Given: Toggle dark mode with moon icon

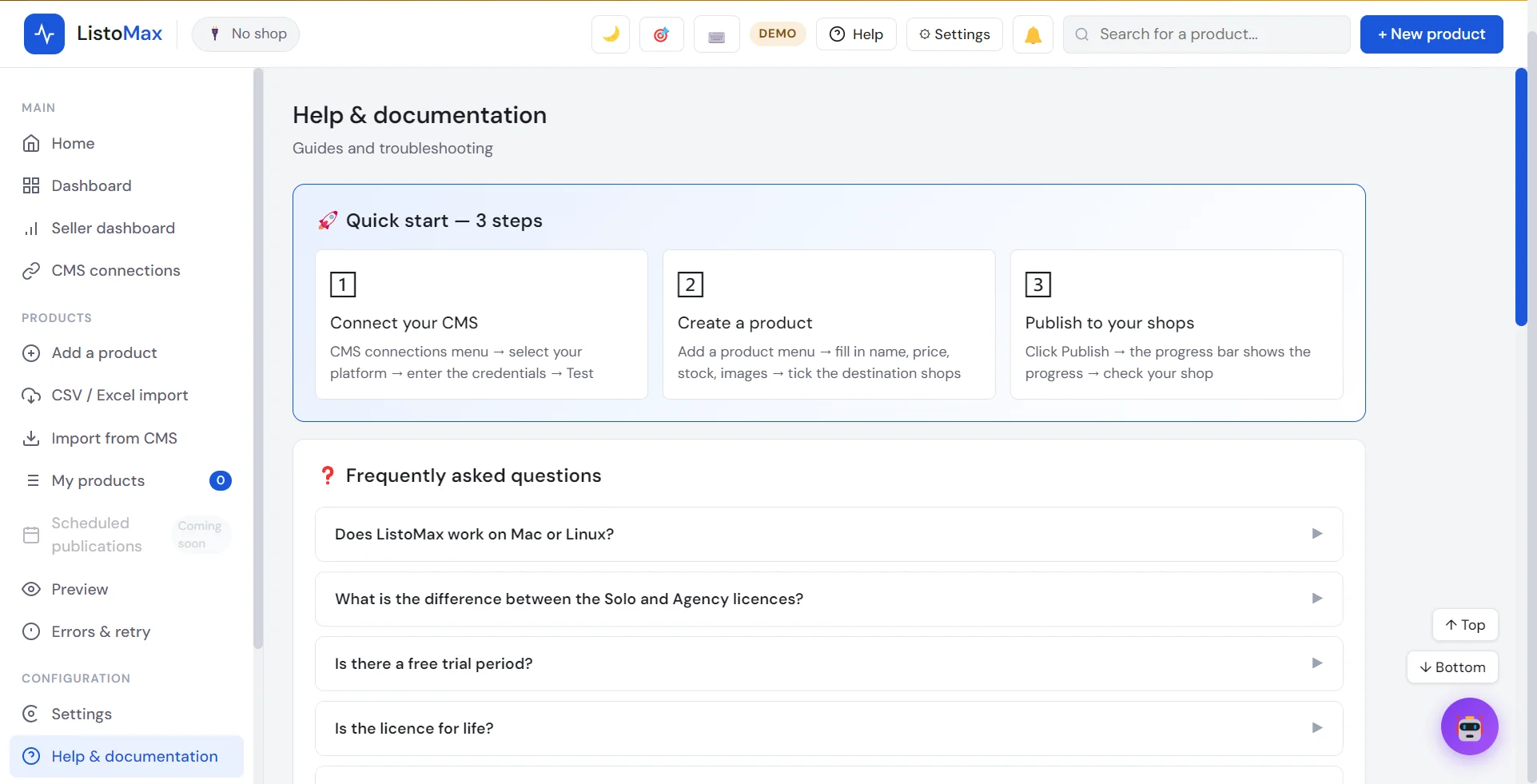Looking at the screenshot, I should 611,34.
